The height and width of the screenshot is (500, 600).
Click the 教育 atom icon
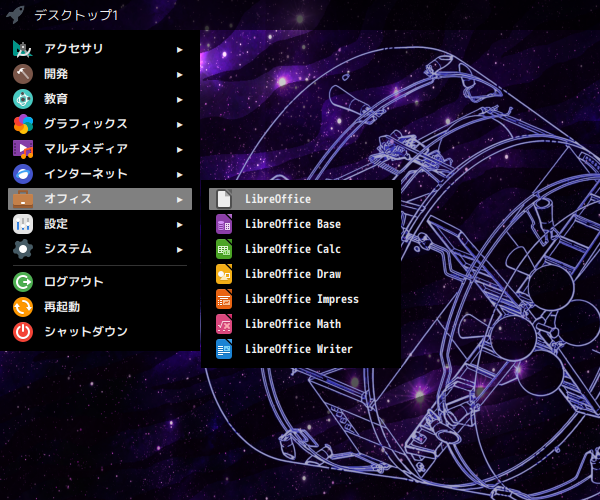pos(23,99)
